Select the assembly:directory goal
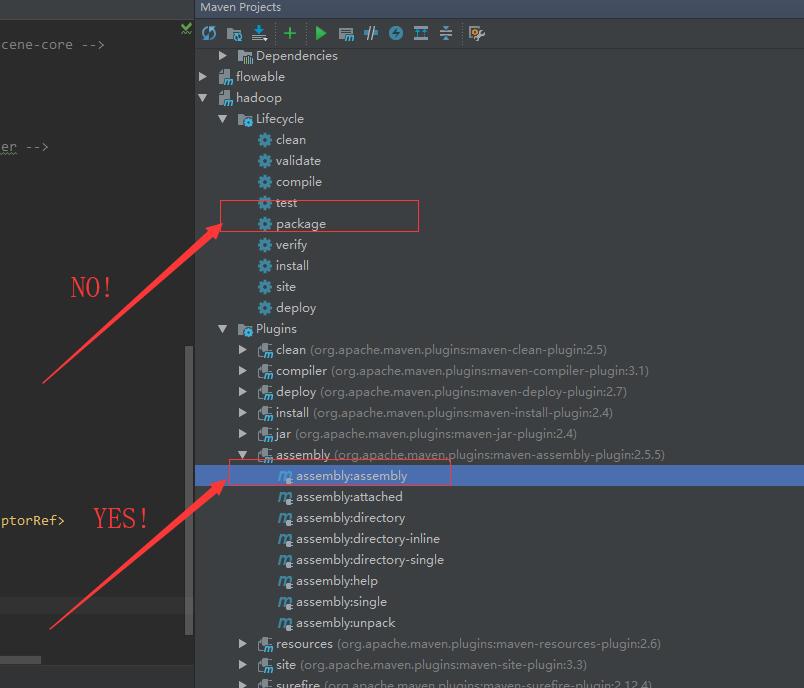 pyautogui.click(x=350, y=518)
